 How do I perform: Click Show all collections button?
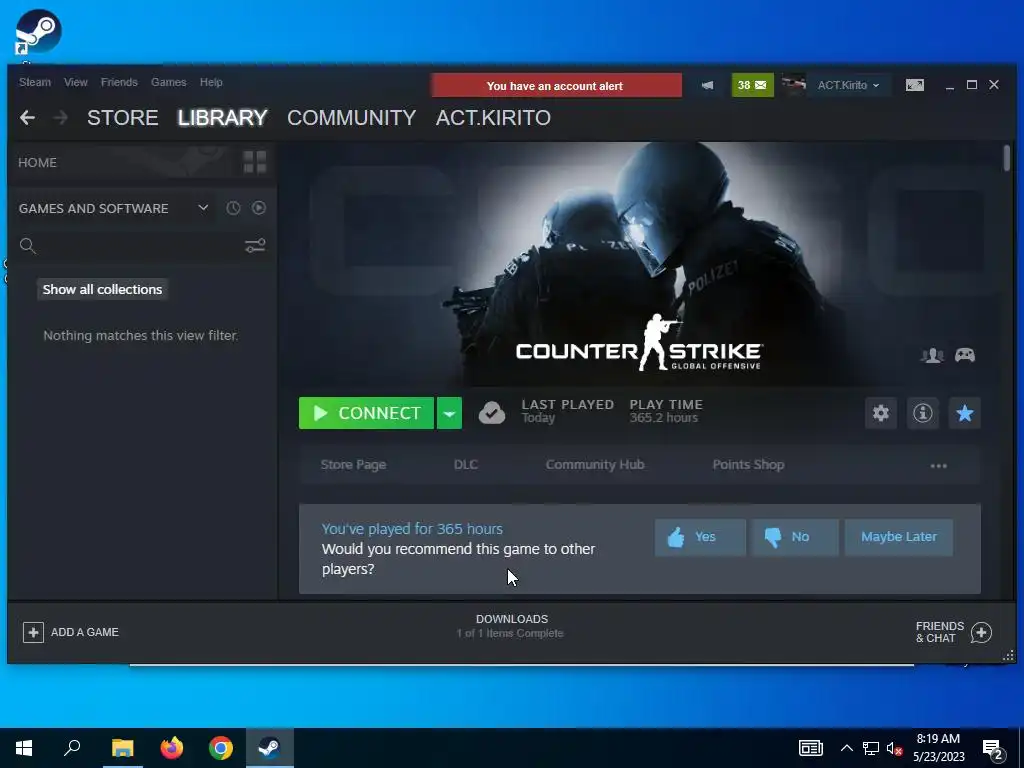103,289
